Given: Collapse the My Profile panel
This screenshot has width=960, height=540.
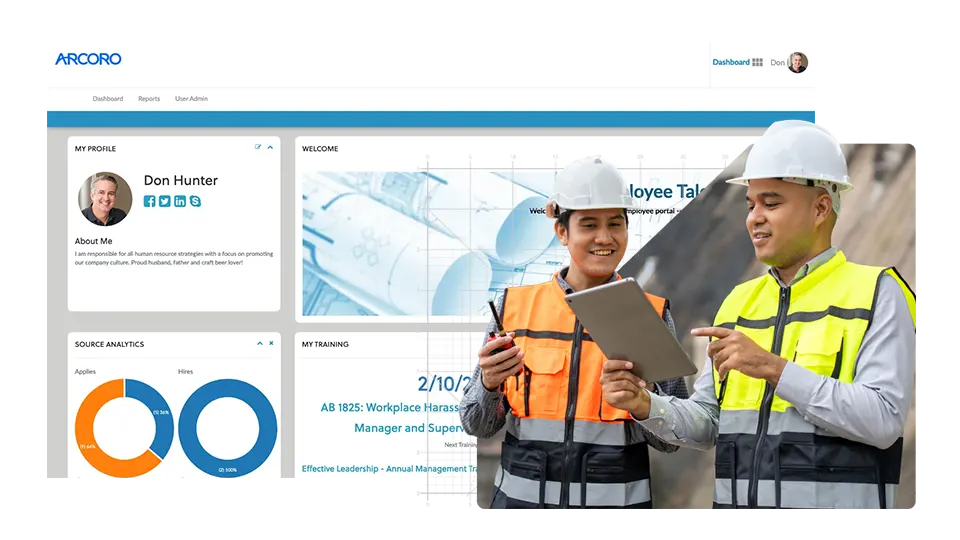Looking at the screenshot, I should tap(270, 147).
